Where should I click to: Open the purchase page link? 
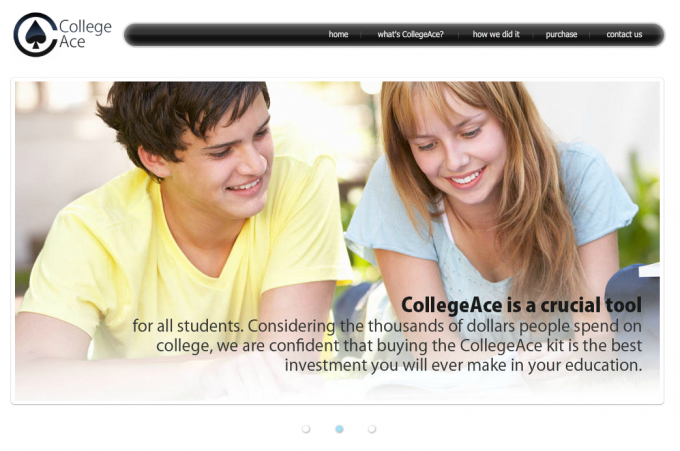[x=561, y=34]
